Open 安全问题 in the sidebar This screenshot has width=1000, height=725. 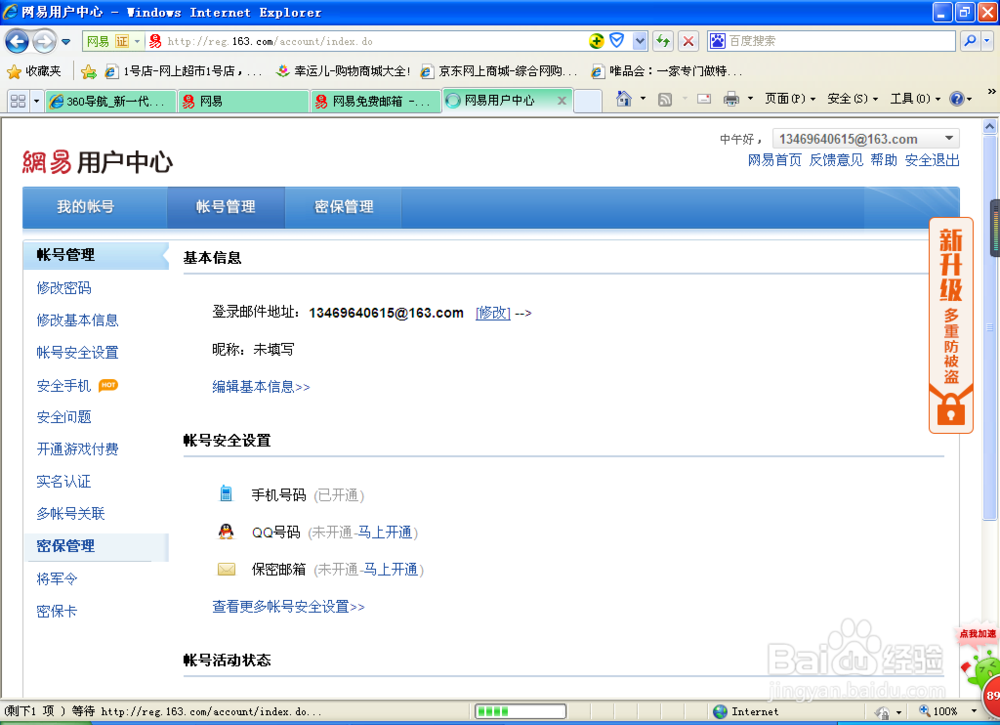(64, 417)
